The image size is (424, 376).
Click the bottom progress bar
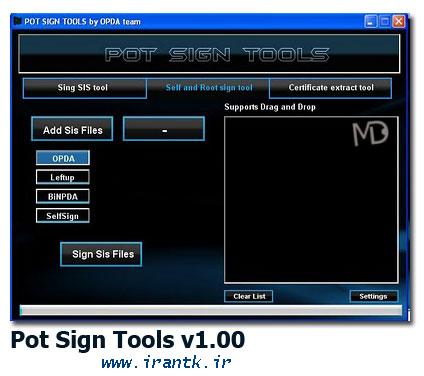(x=211, y=310)
